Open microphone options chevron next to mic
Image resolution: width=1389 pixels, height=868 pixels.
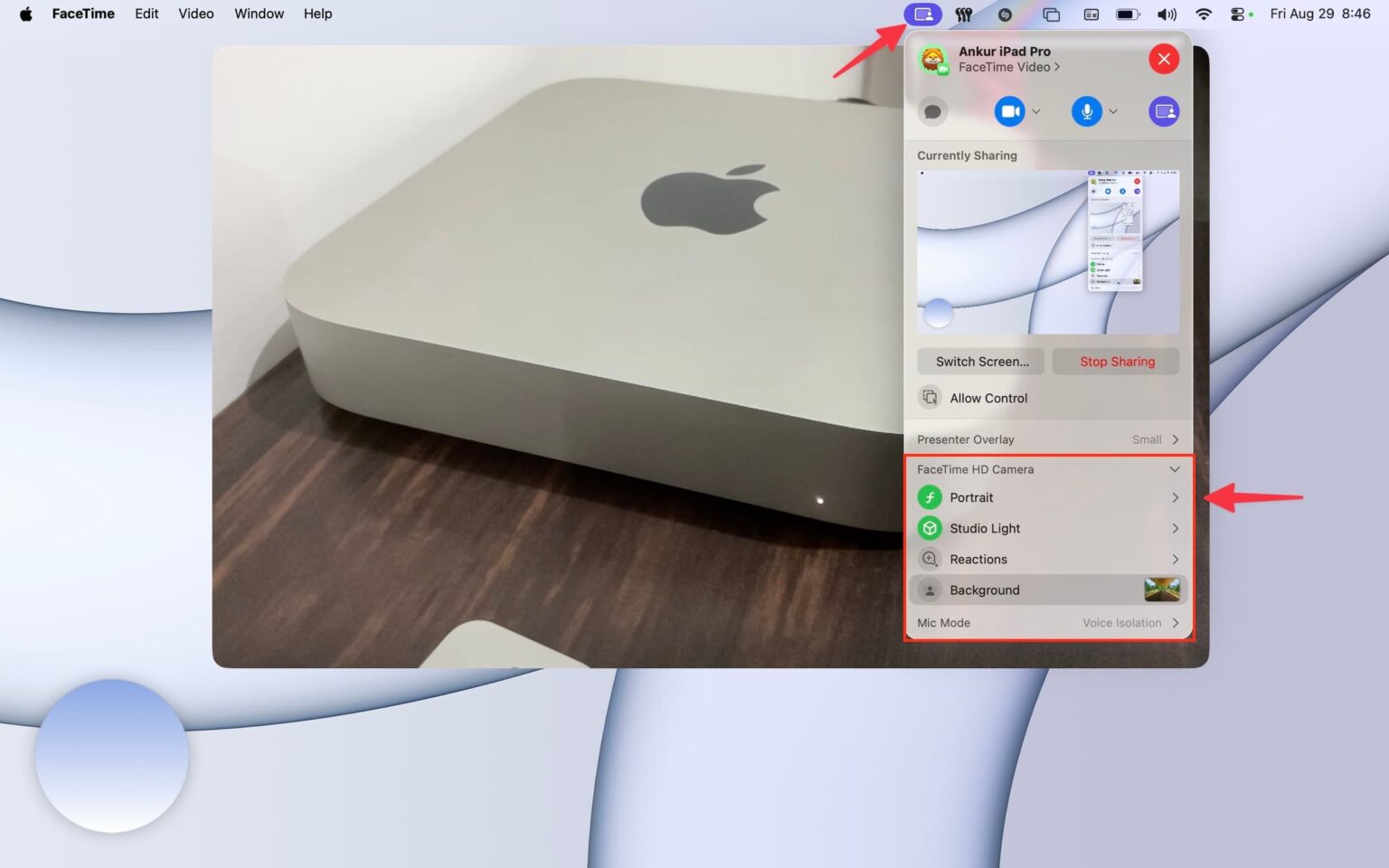pyautogui.click(x=1113, y=111)
